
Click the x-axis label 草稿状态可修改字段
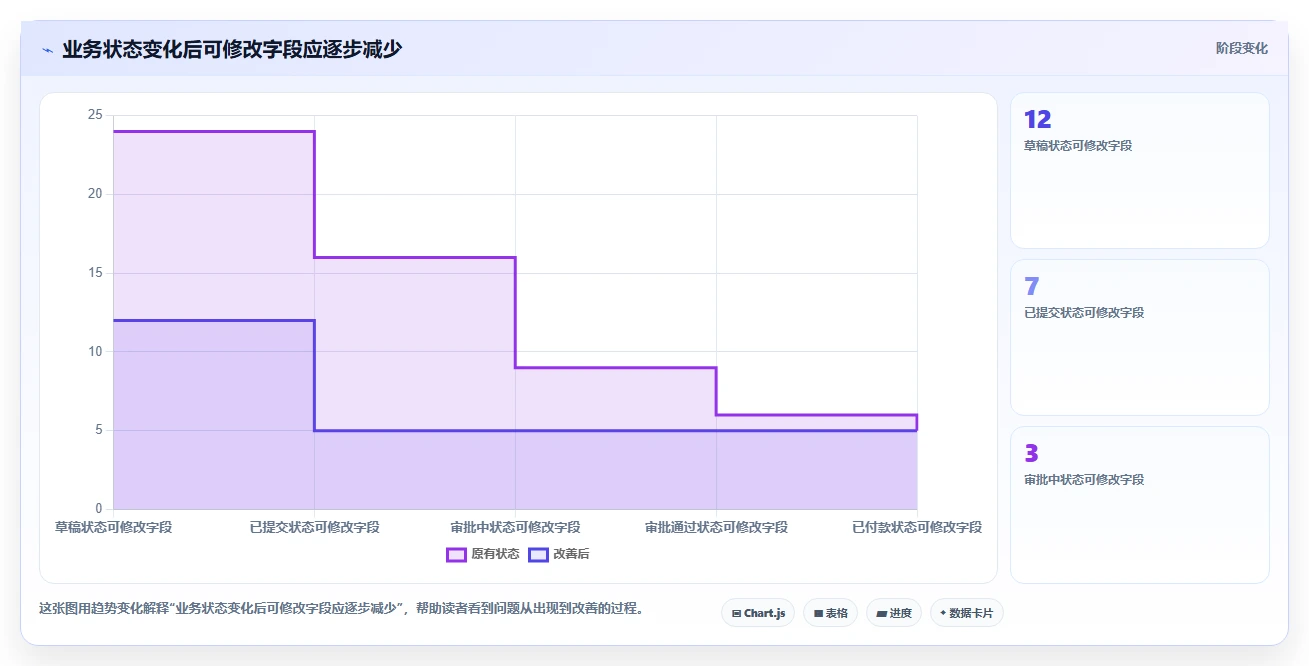coord(113,527)
